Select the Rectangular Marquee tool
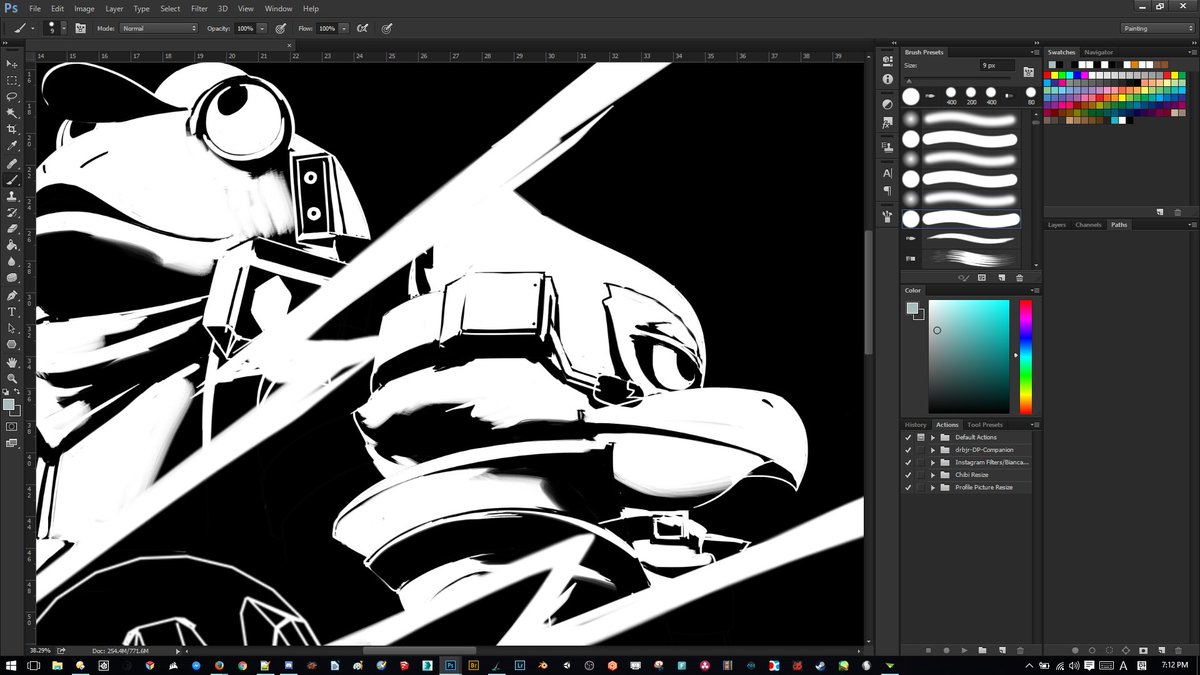The width and height of the screenshot is (1200, 675). pyautogui.click(x=12, y=80)
